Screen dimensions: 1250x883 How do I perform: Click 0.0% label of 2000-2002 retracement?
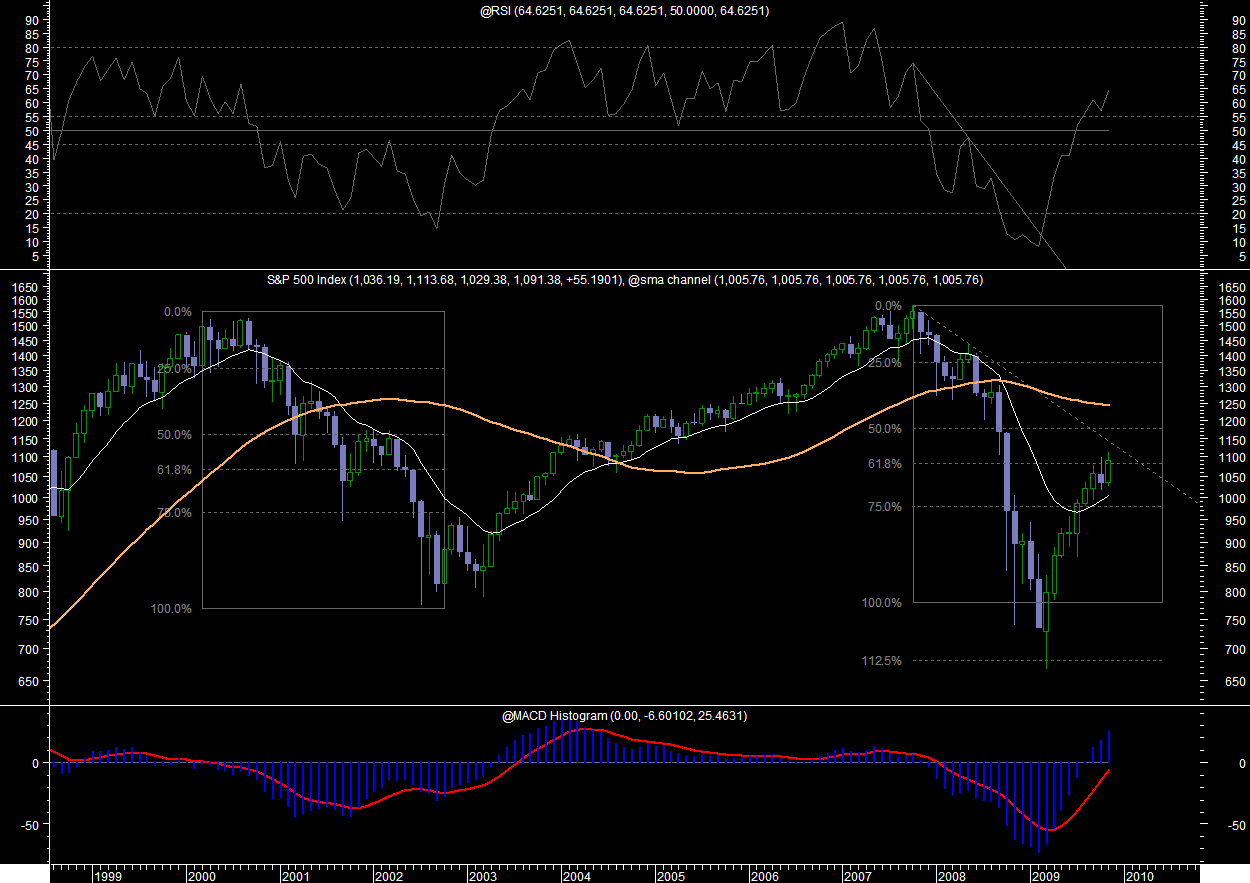point(177,312)
